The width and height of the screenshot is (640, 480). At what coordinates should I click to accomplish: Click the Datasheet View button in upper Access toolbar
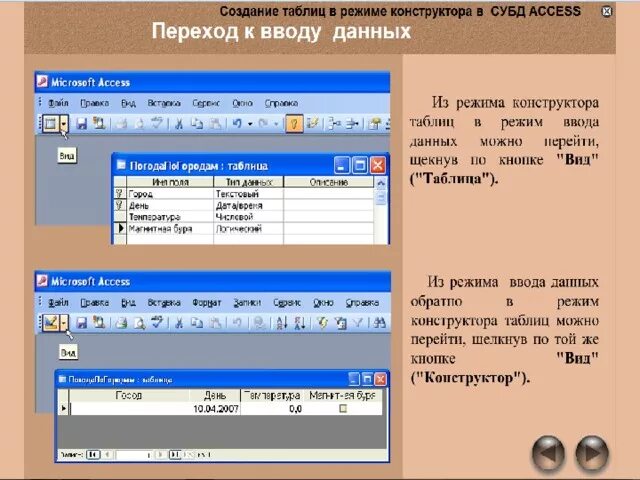pyautogui.click(x=51, y=124)
